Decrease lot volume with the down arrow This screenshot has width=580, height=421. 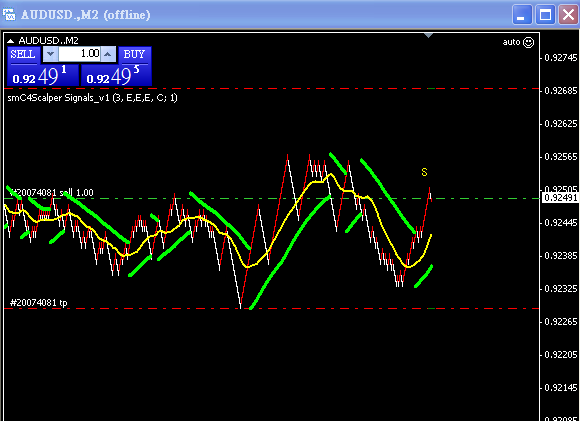pos(51,54)
